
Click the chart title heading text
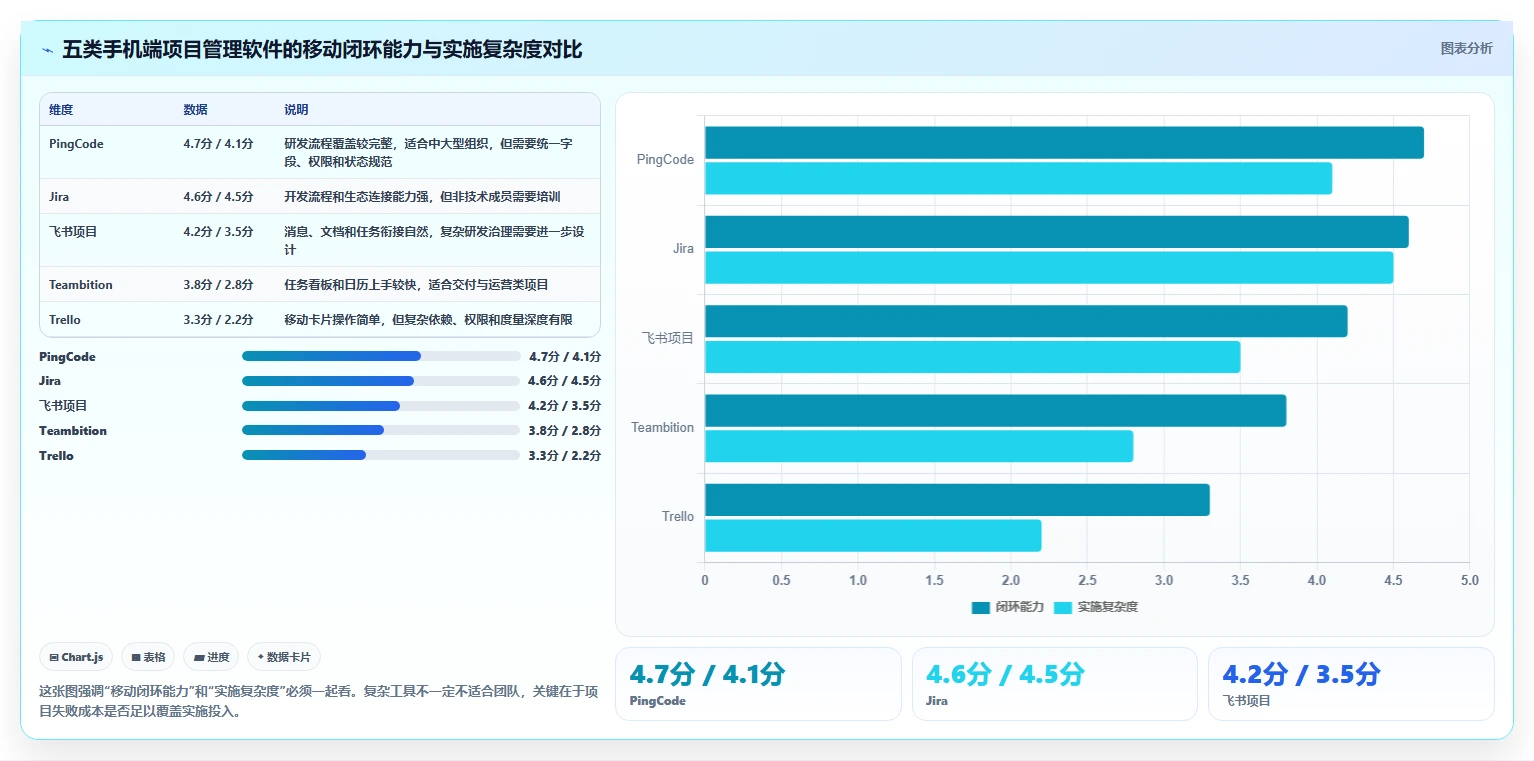322,50
